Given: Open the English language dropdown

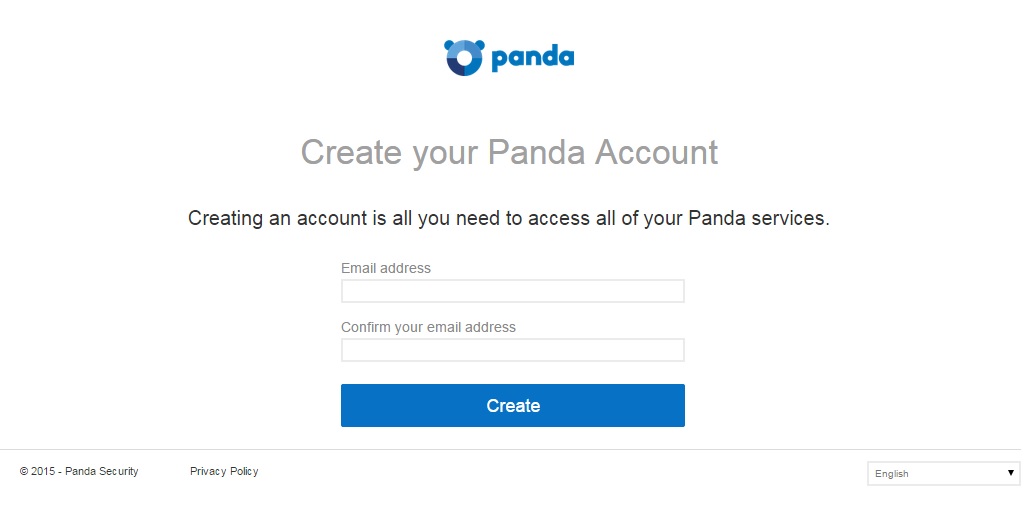Looking at the screenshot, I should point(943,473).
